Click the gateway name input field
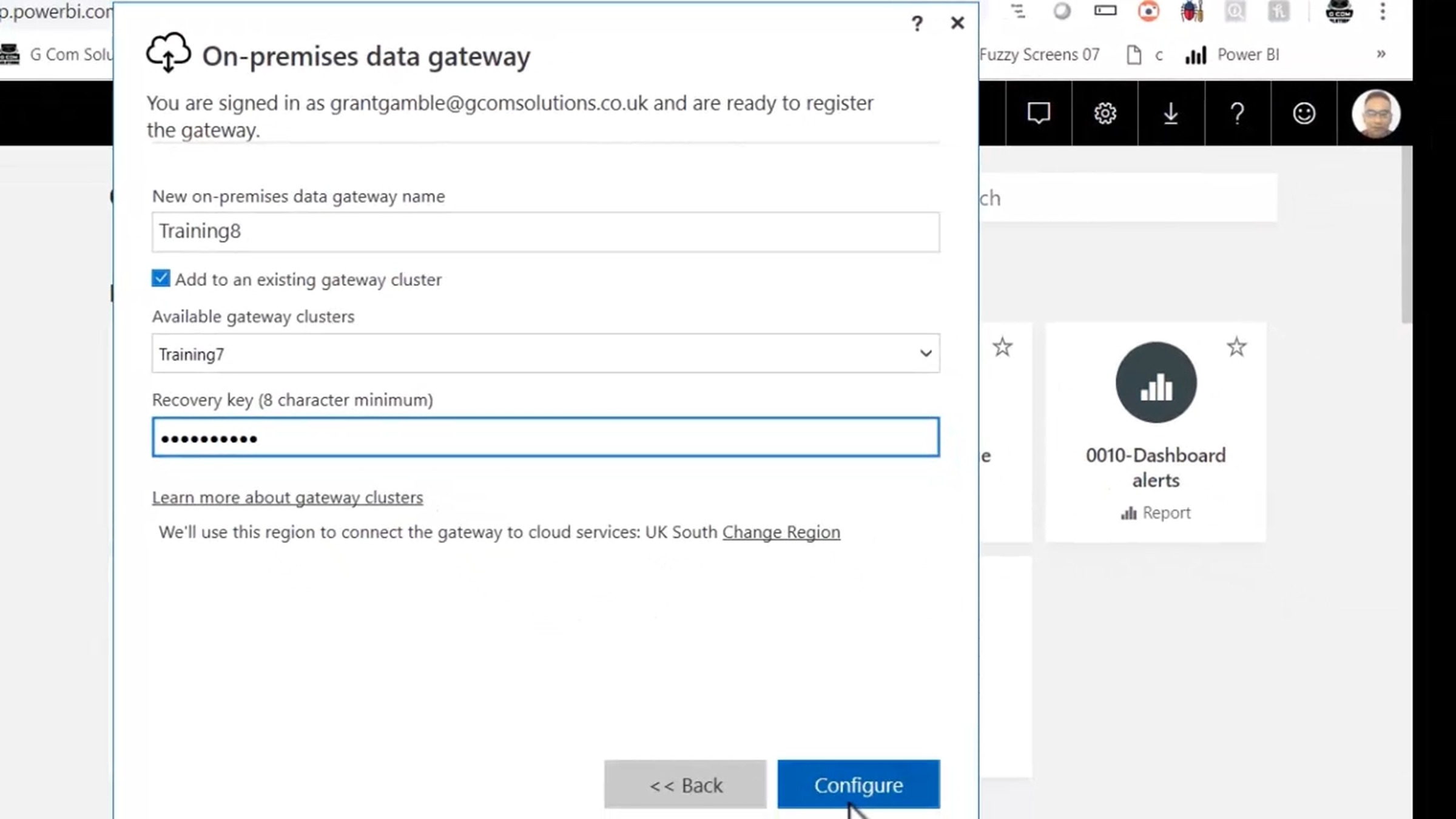Viewport: 1456px width, 819px height. point(545,232)
